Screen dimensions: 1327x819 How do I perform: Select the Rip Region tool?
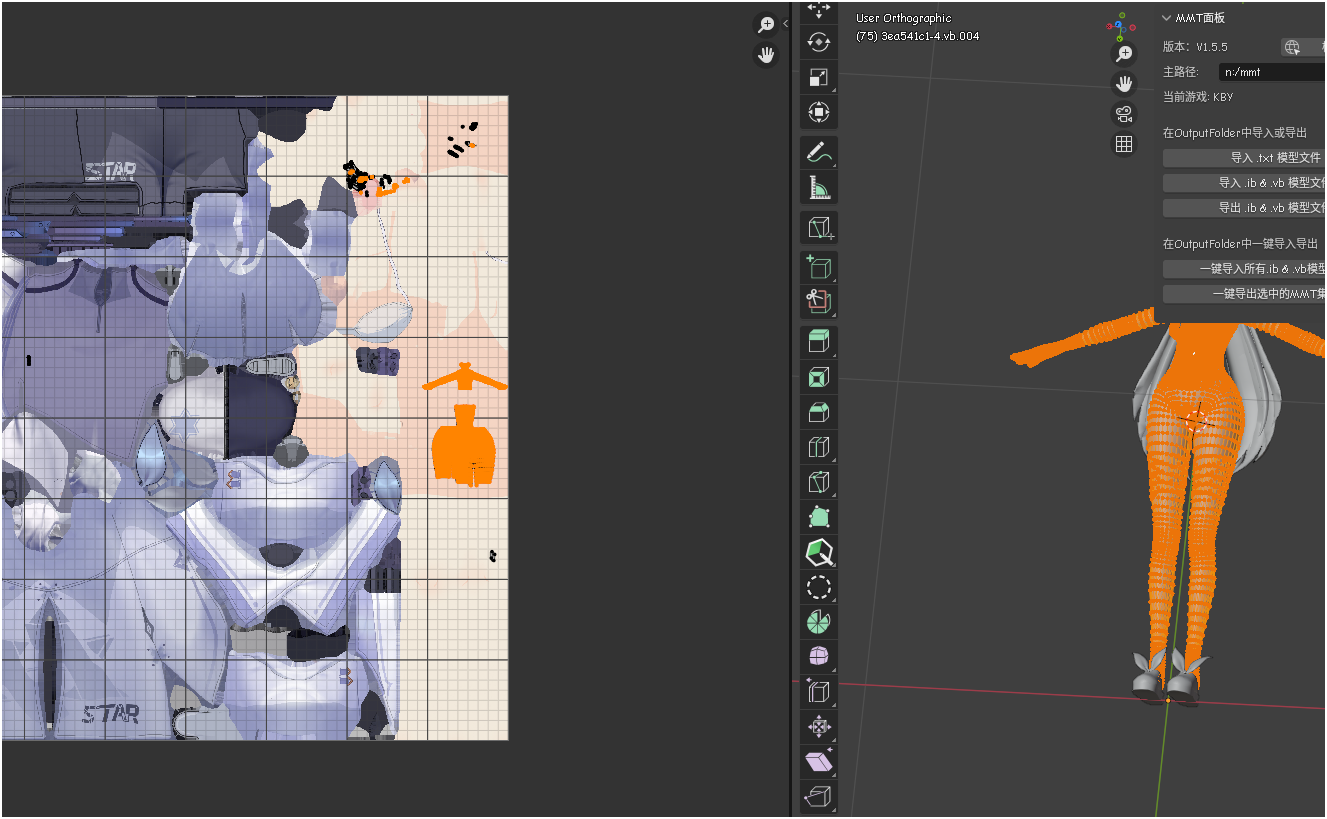click(819, 796)
